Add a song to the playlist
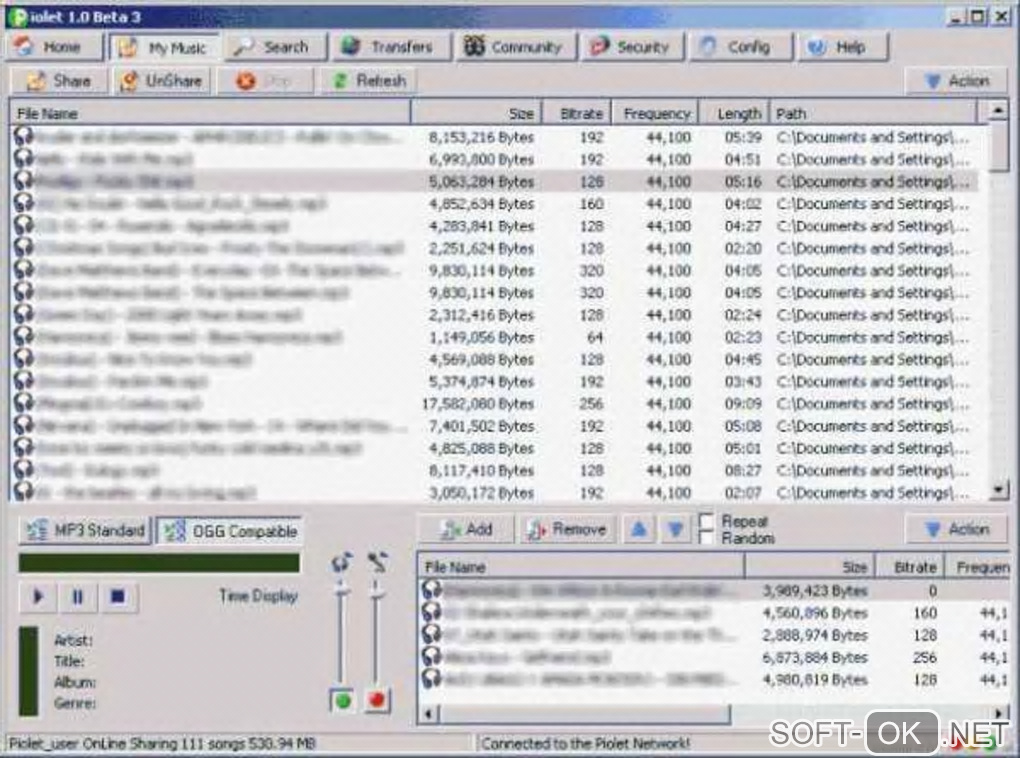 [466, 529]
